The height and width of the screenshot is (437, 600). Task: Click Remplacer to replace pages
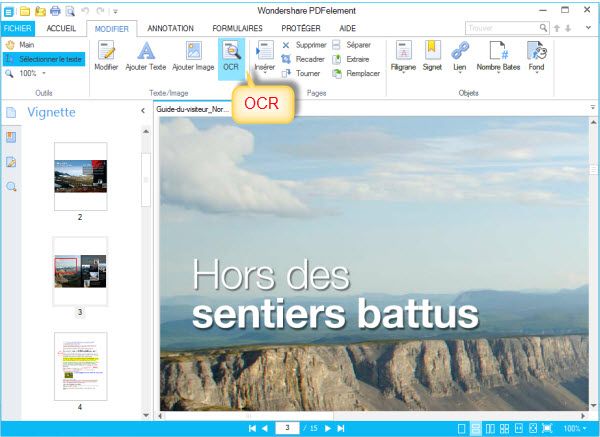point(356,73)
